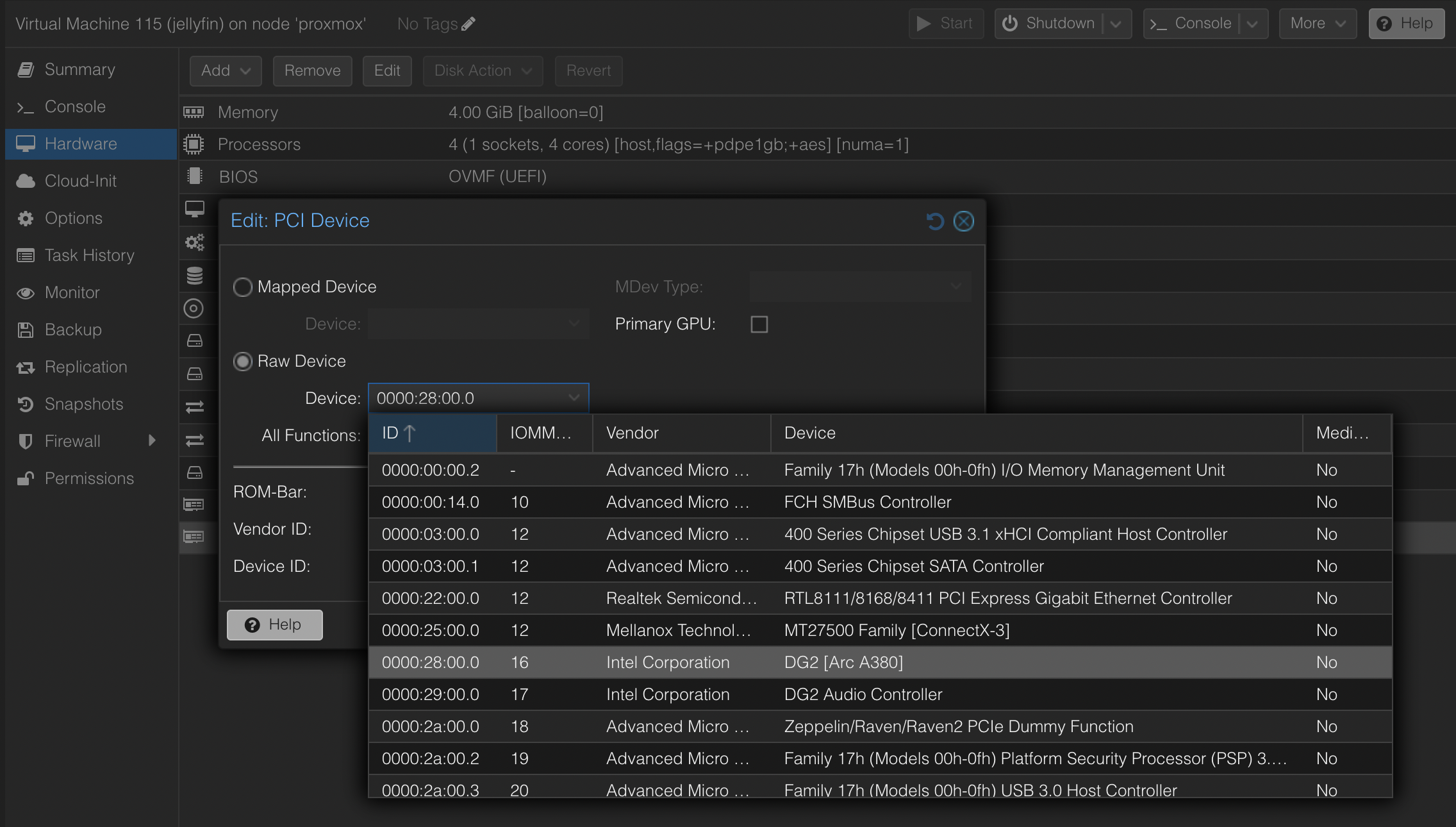The width and height of the screenshot is (1456, 827).
Task: Select the Memory 4.00 GiB hardware row
Action: (817, 112)
